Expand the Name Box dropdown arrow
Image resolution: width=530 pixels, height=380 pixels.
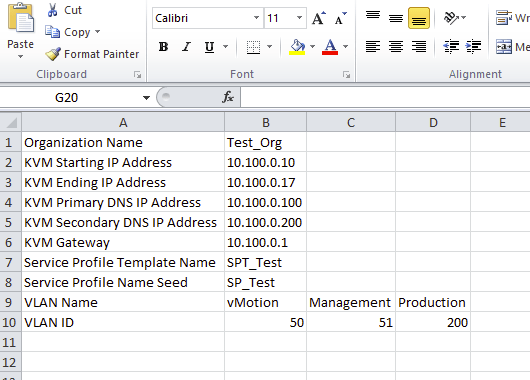146,98
